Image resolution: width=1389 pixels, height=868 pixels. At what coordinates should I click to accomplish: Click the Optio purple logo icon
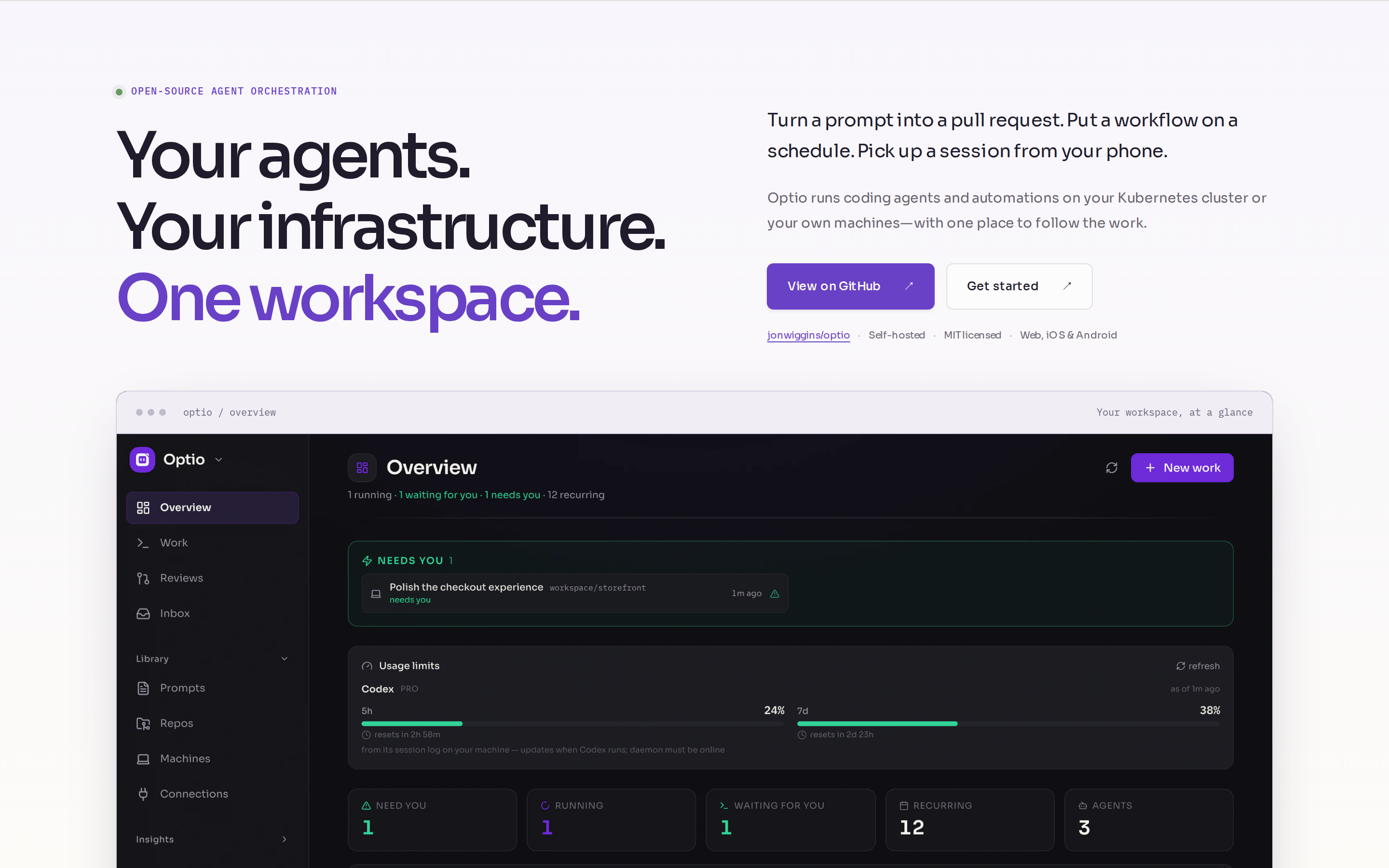pos(142,459)
